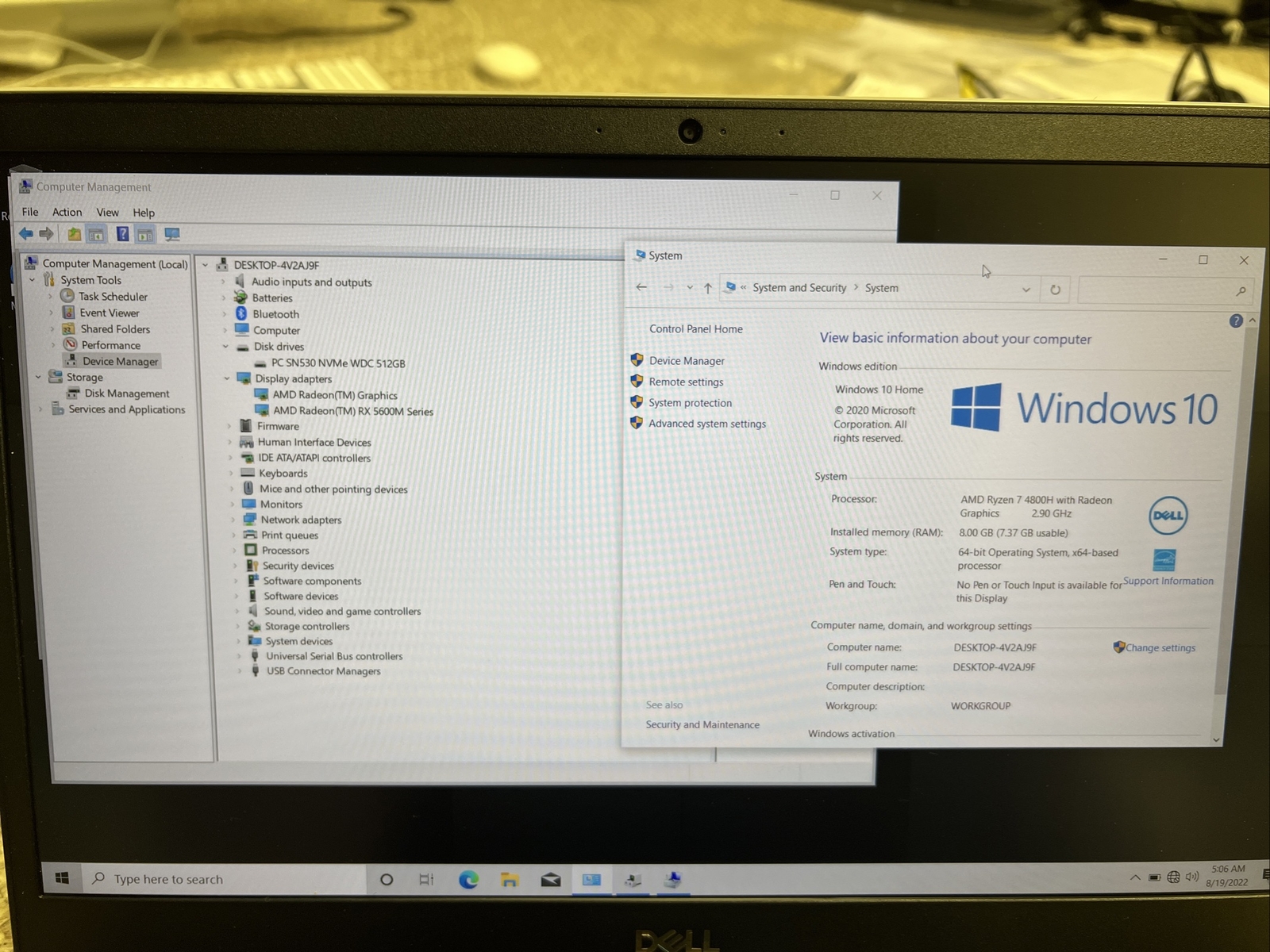Click the Type here to search taskbar box

pos(224,879)
